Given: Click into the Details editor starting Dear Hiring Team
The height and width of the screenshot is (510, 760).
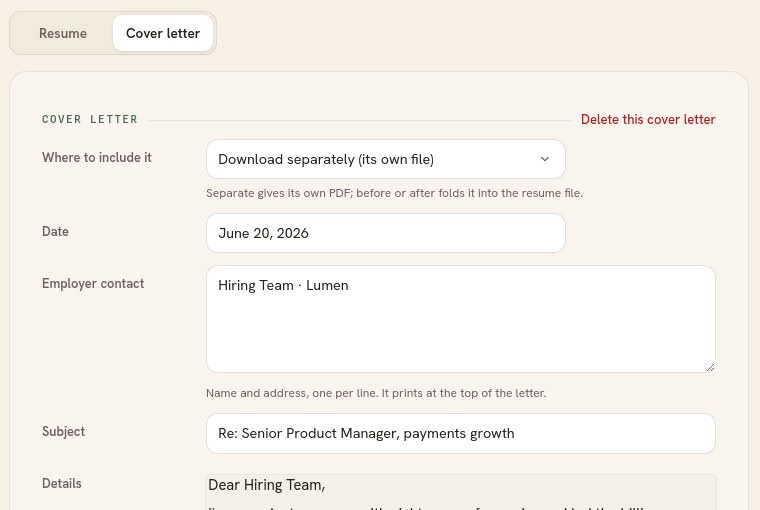Looking at the screenshot, I should (x=461, y=492).
